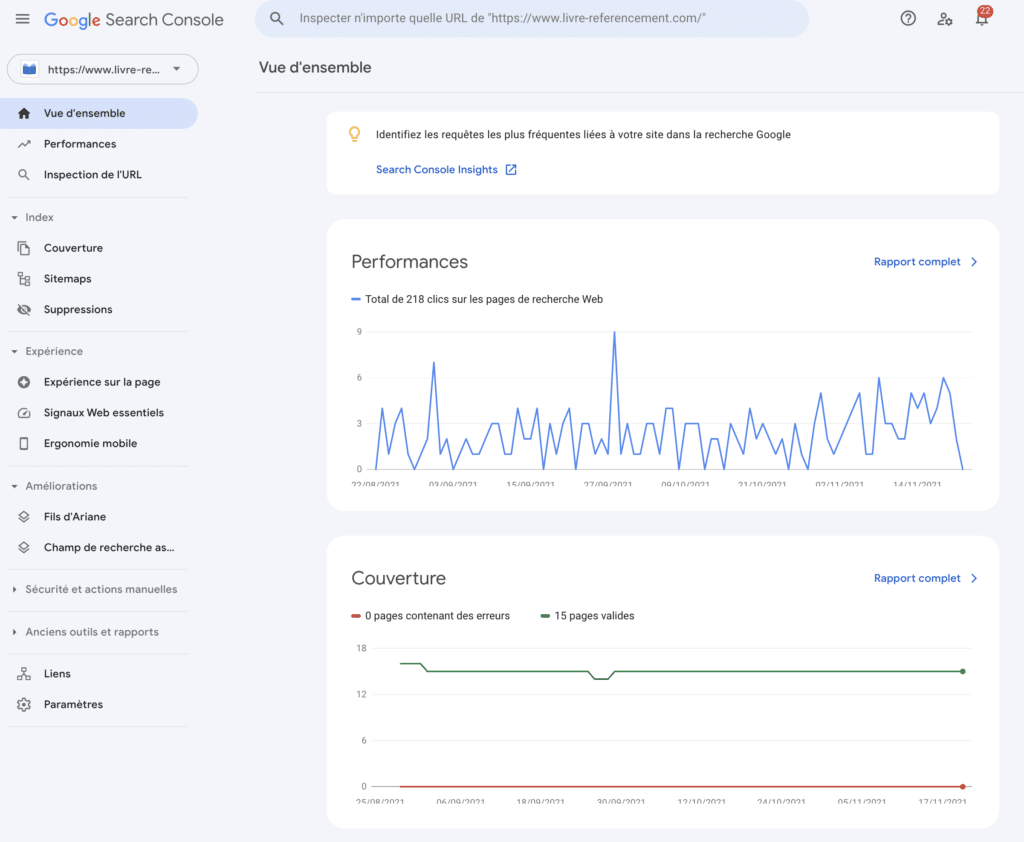This screenshot has width=1024, height=842.
Task: Click the Couverture card heading
Action: coord(398,579)
